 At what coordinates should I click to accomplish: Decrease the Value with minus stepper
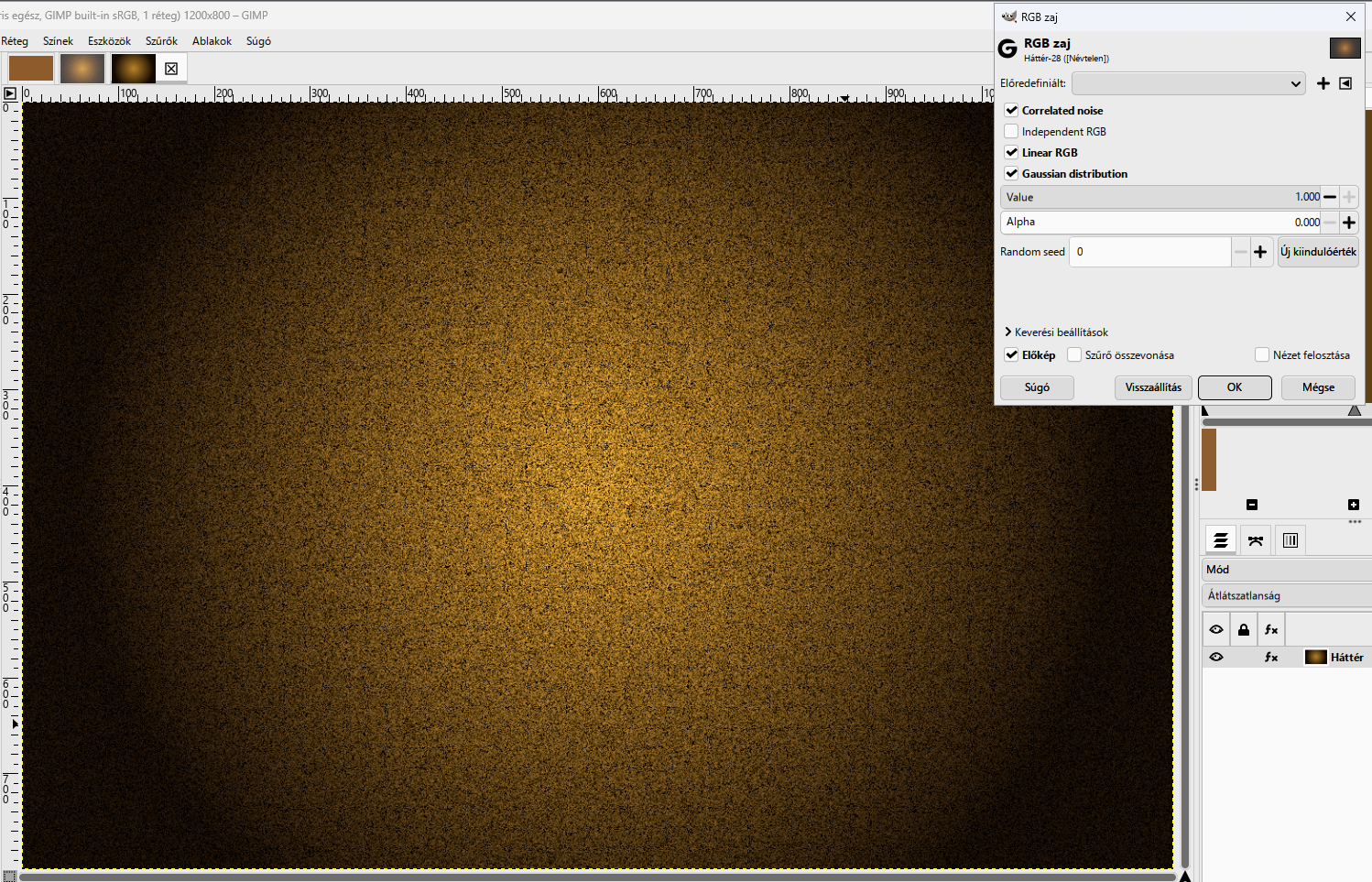click(1330, 197)
